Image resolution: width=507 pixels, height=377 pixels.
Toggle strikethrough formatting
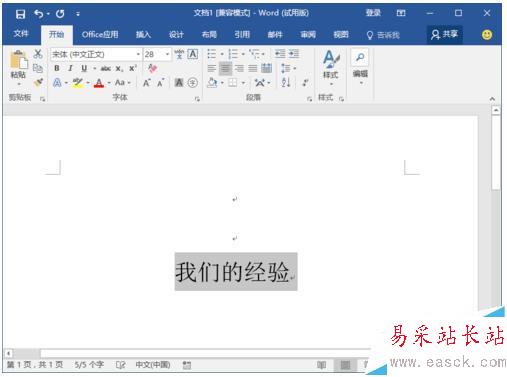[106, 68]
